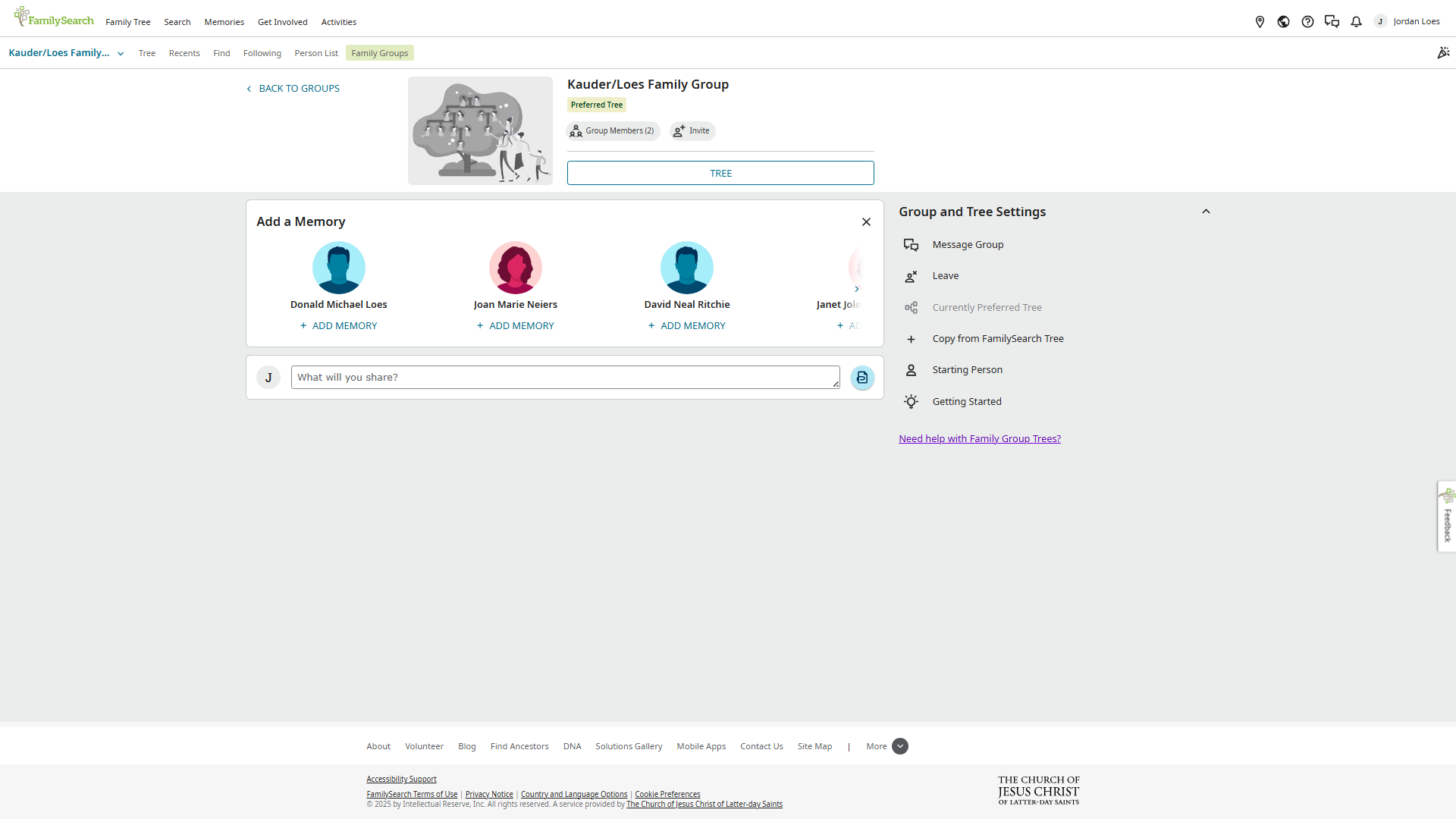Click the Message Group option text
The width and height of the screenshot is (1456, 819).
point(968,245)
